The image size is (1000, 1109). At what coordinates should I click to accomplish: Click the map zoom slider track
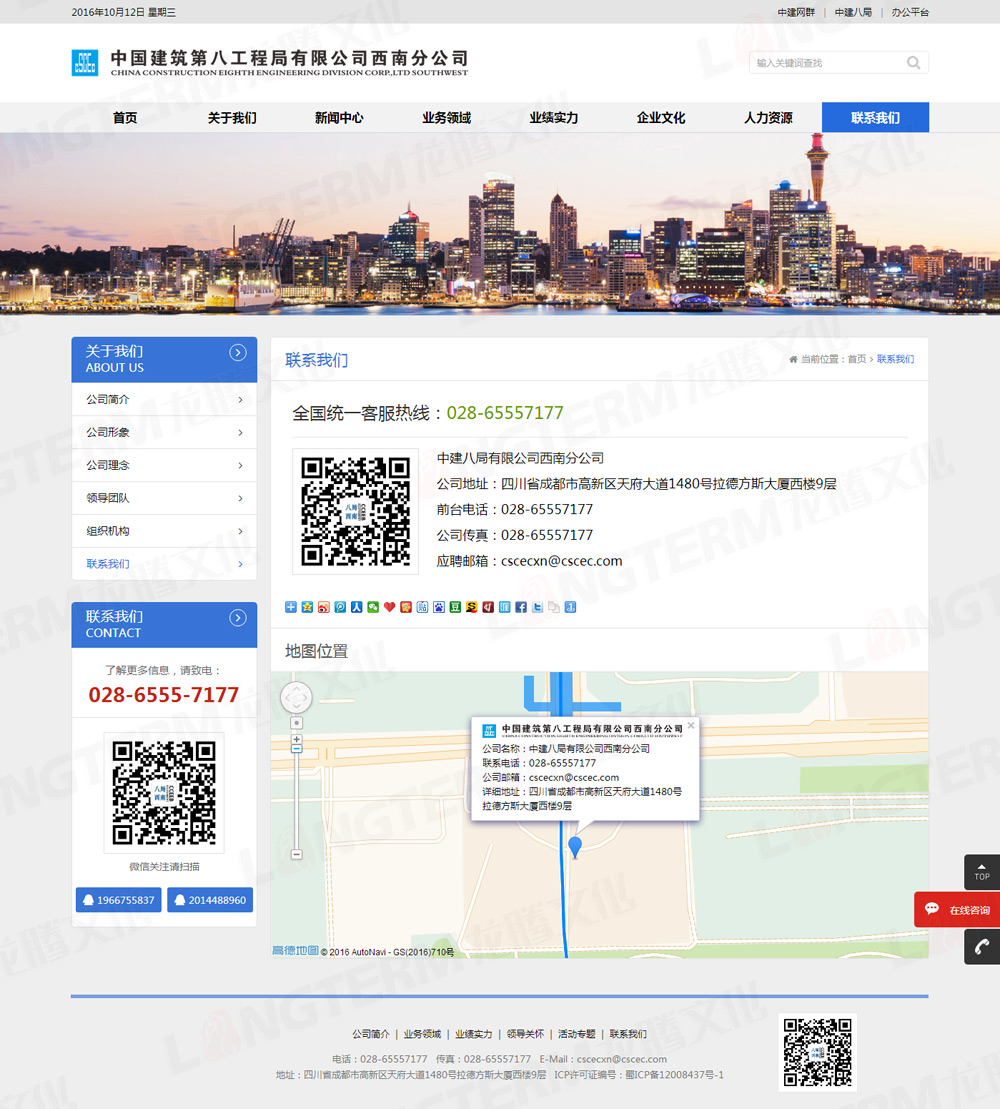coord(296,800)
